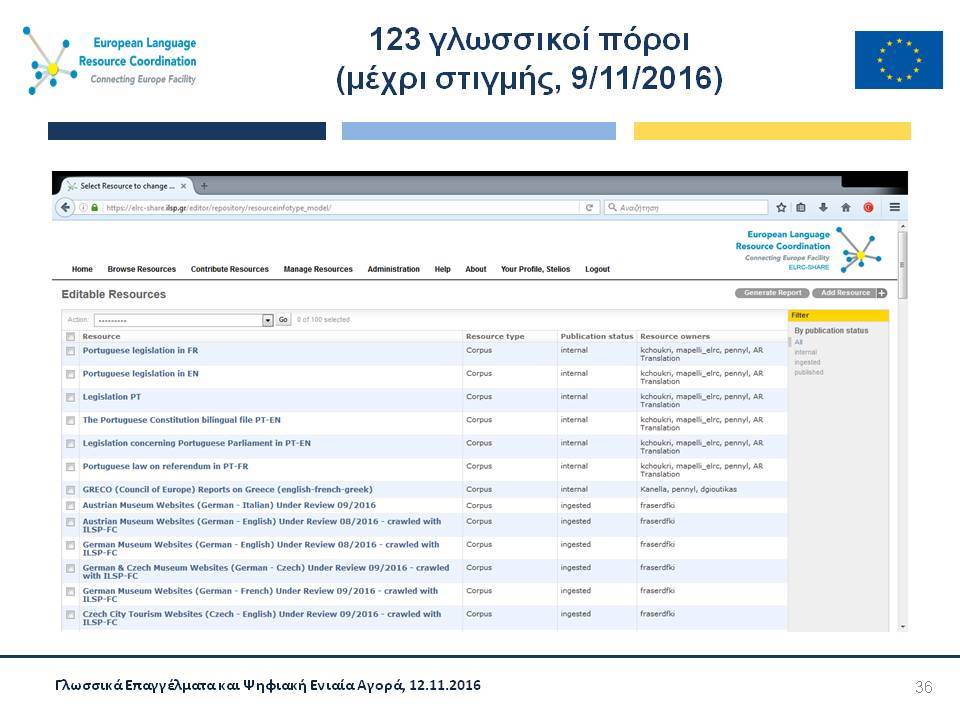Click the scrollbar down arrow
The width and height of the screenshot is (960, 720).
902,627
